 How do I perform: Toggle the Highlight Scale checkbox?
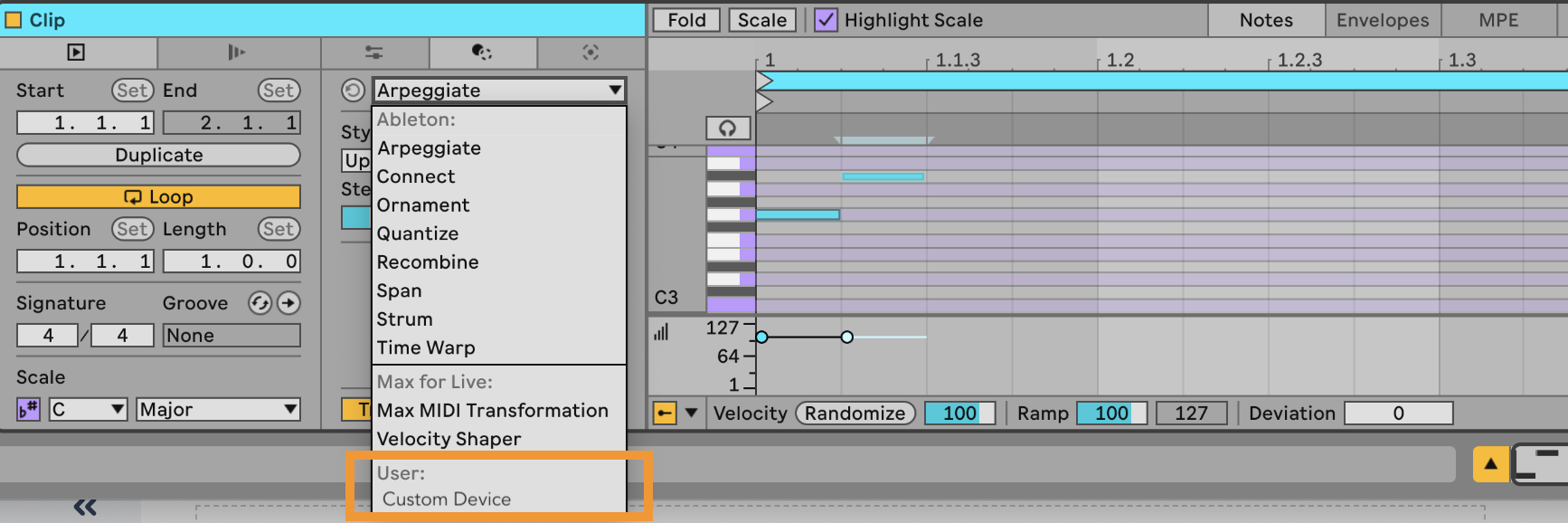pos(826,20)
